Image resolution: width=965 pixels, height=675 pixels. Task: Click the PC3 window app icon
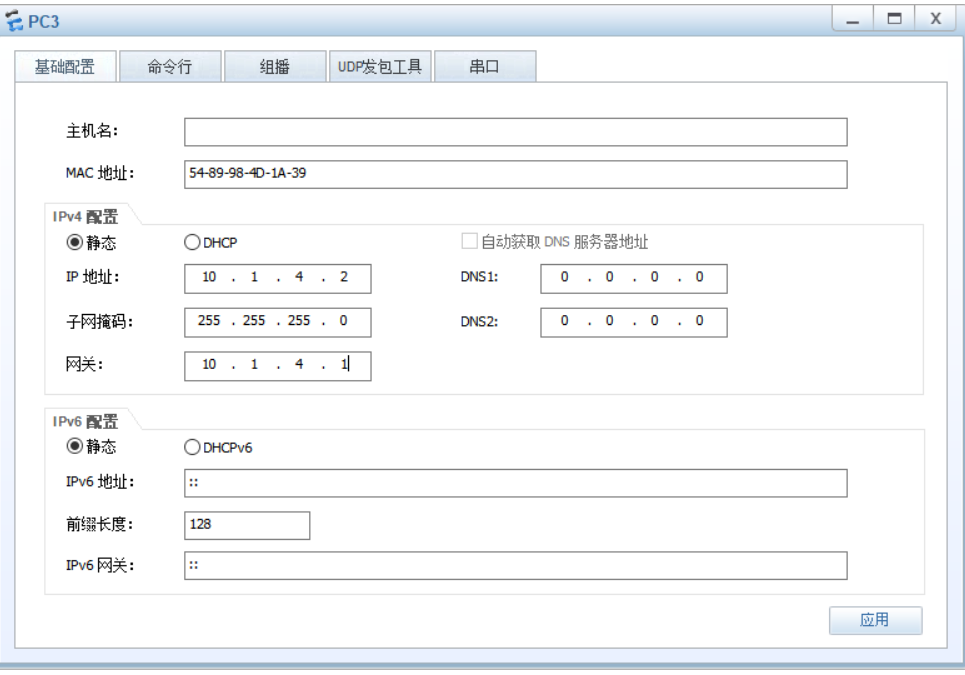tap(14, 21)
